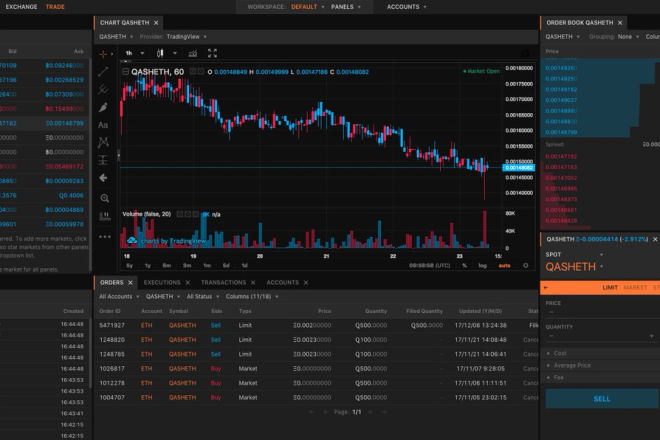Open the measure bars tool
The image size is (660, 440).
pyautogui.click(x=104, y=217)
